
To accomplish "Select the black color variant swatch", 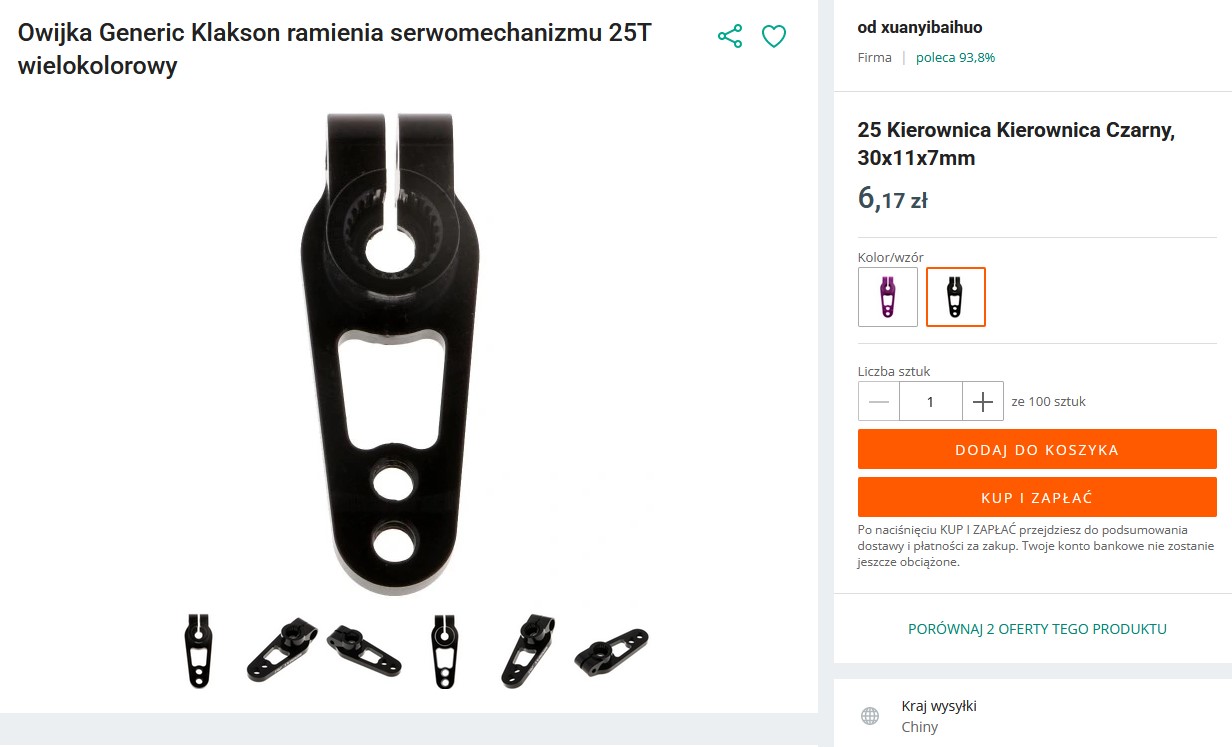I will pos(956,297).
